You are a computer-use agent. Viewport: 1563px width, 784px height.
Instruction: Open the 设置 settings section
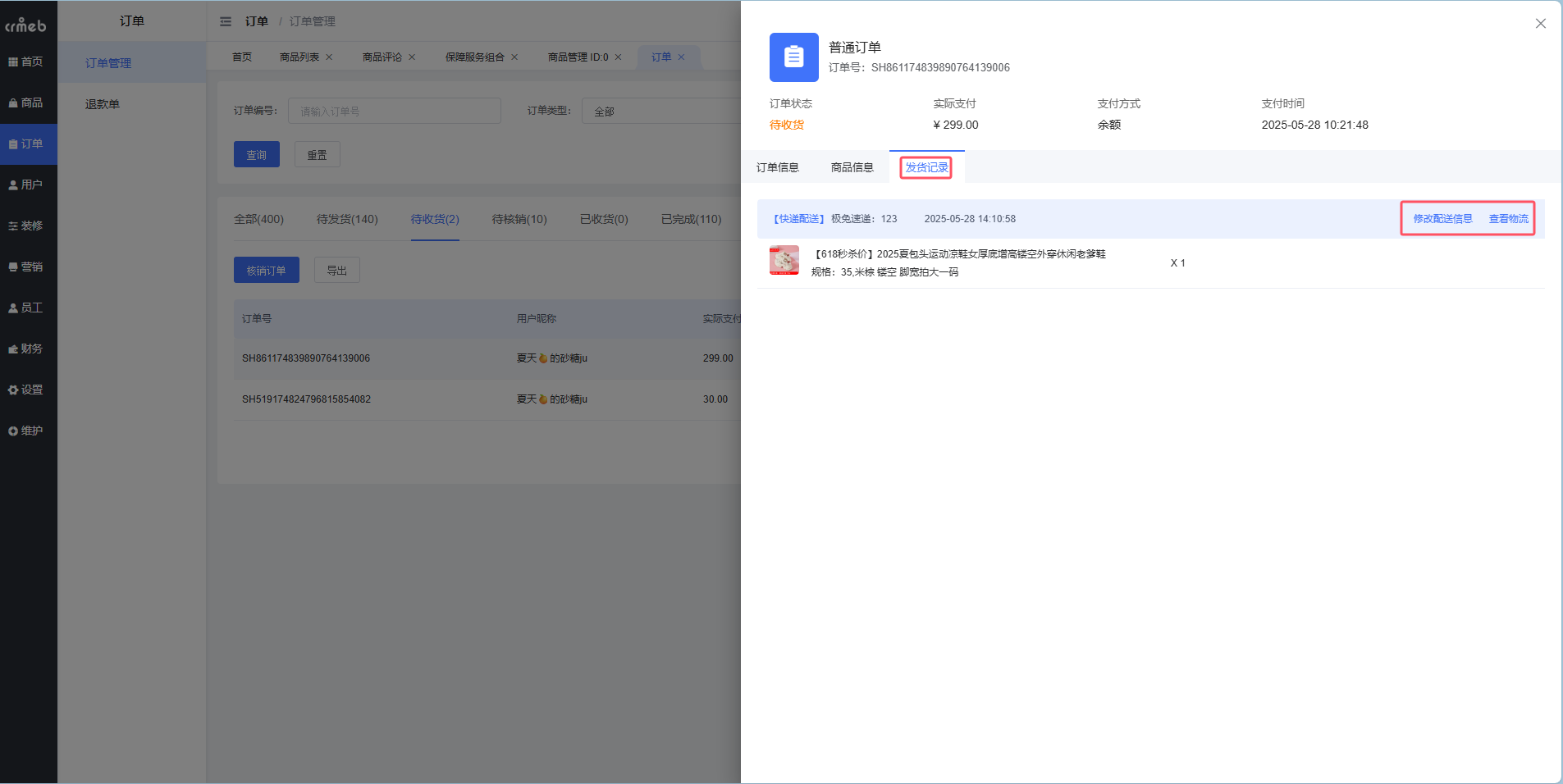click(28, 389)
